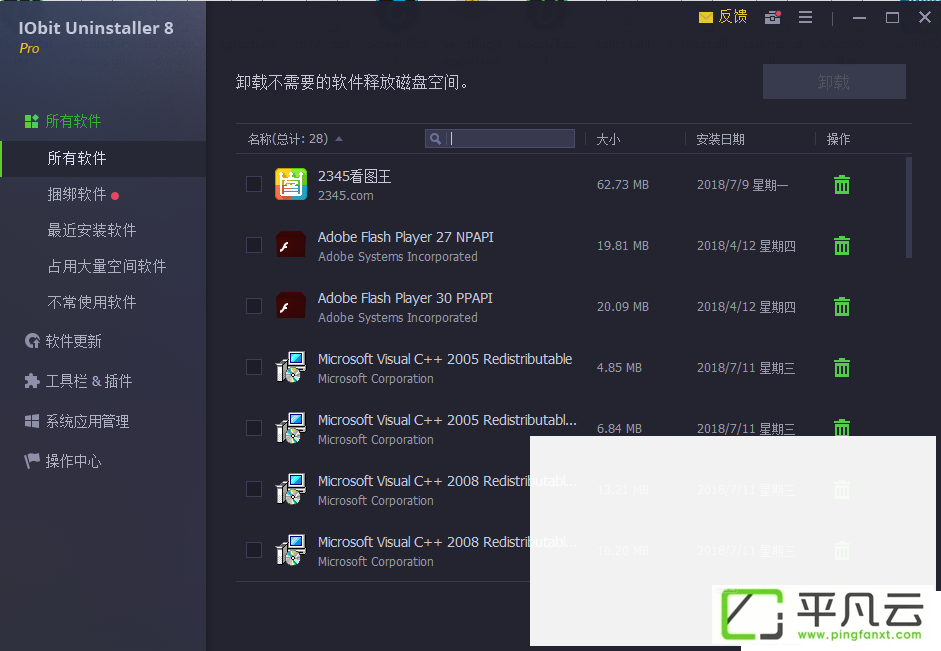Select the 2345看图王 entry name
941x651 pixels.
click(x=354, y=176)
